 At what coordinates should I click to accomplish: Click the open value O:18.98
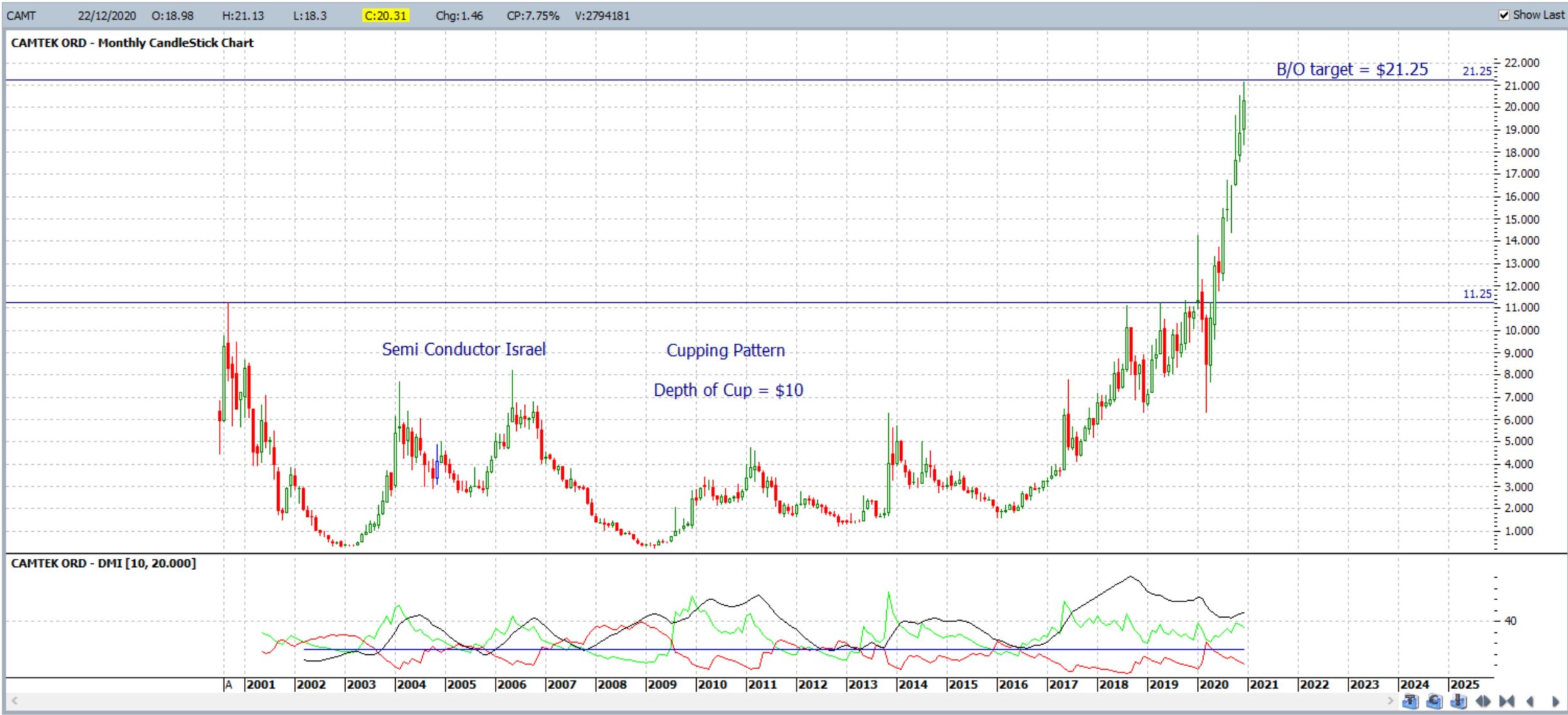coord(172,16)
